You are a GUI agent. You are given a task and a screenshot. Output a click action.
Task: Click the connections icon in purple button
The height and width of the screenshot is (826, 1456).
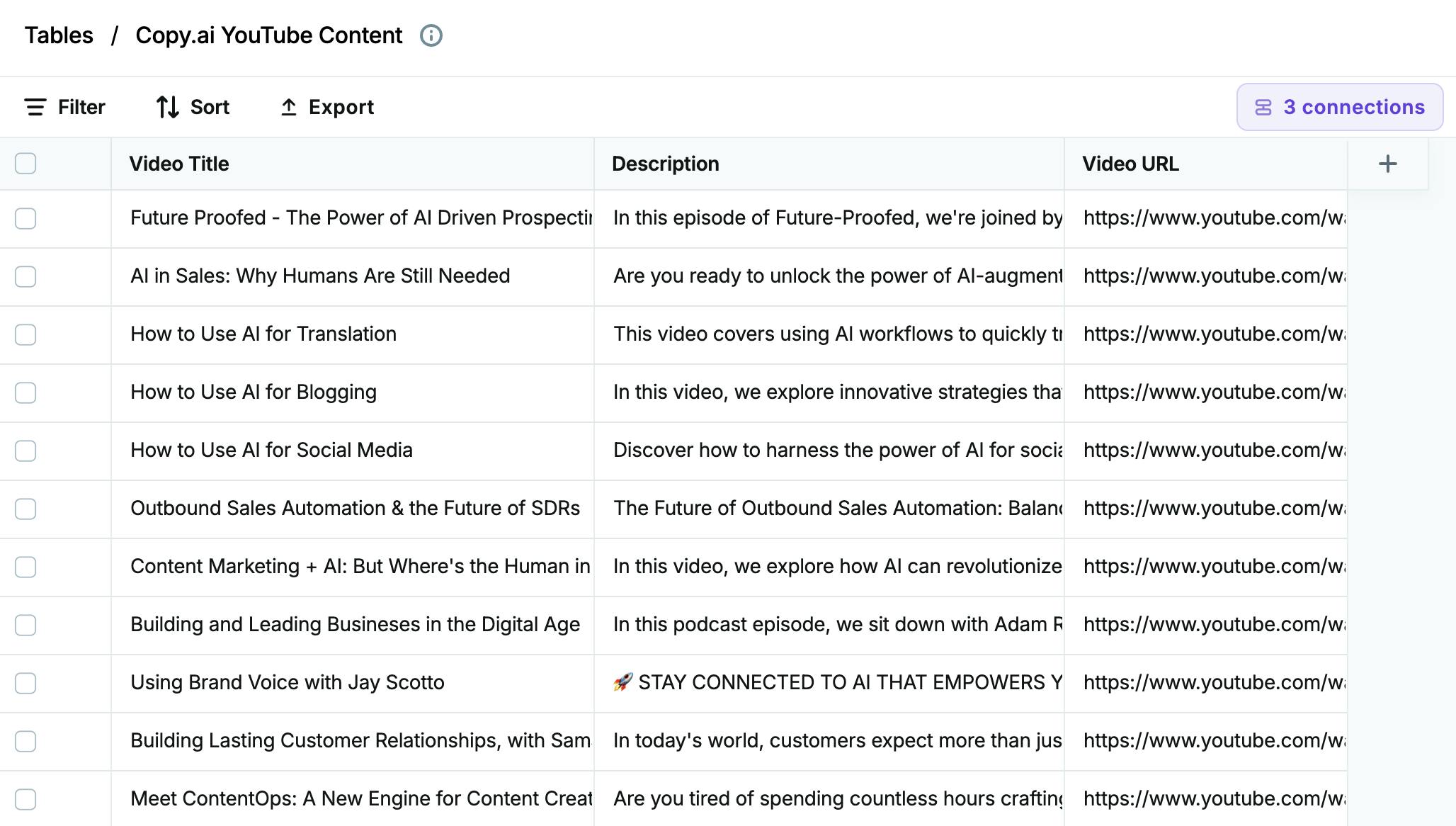pos(1263,107)
